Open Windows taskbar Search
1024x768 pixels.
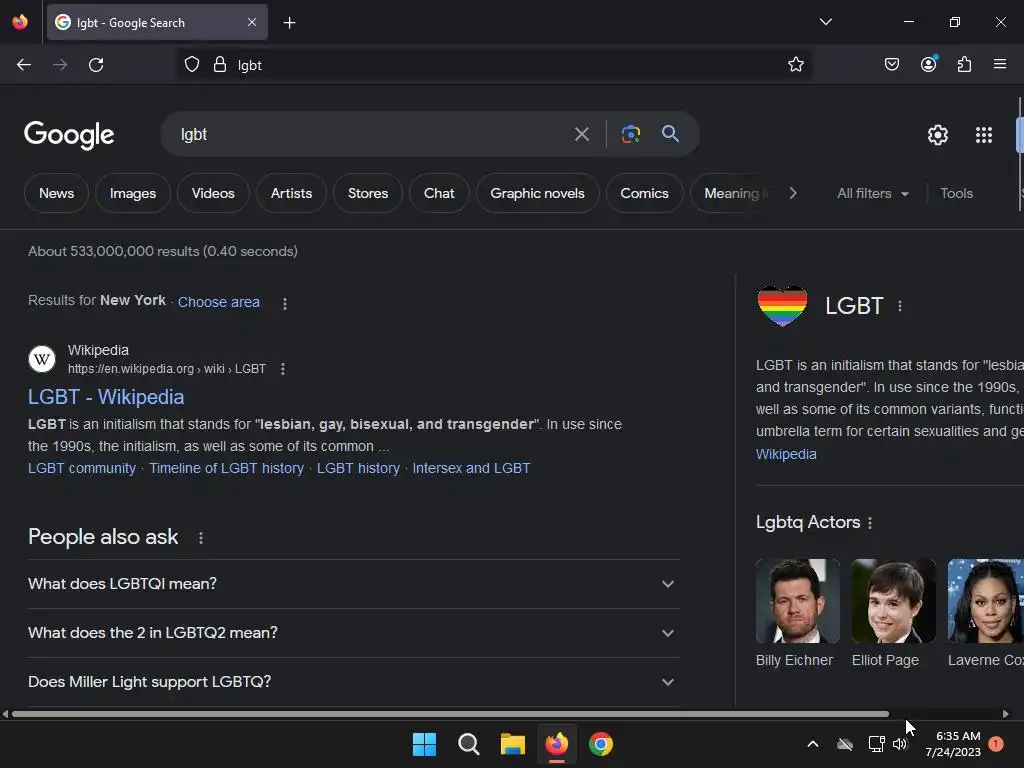pyautogui.click(x=468, y=744)
